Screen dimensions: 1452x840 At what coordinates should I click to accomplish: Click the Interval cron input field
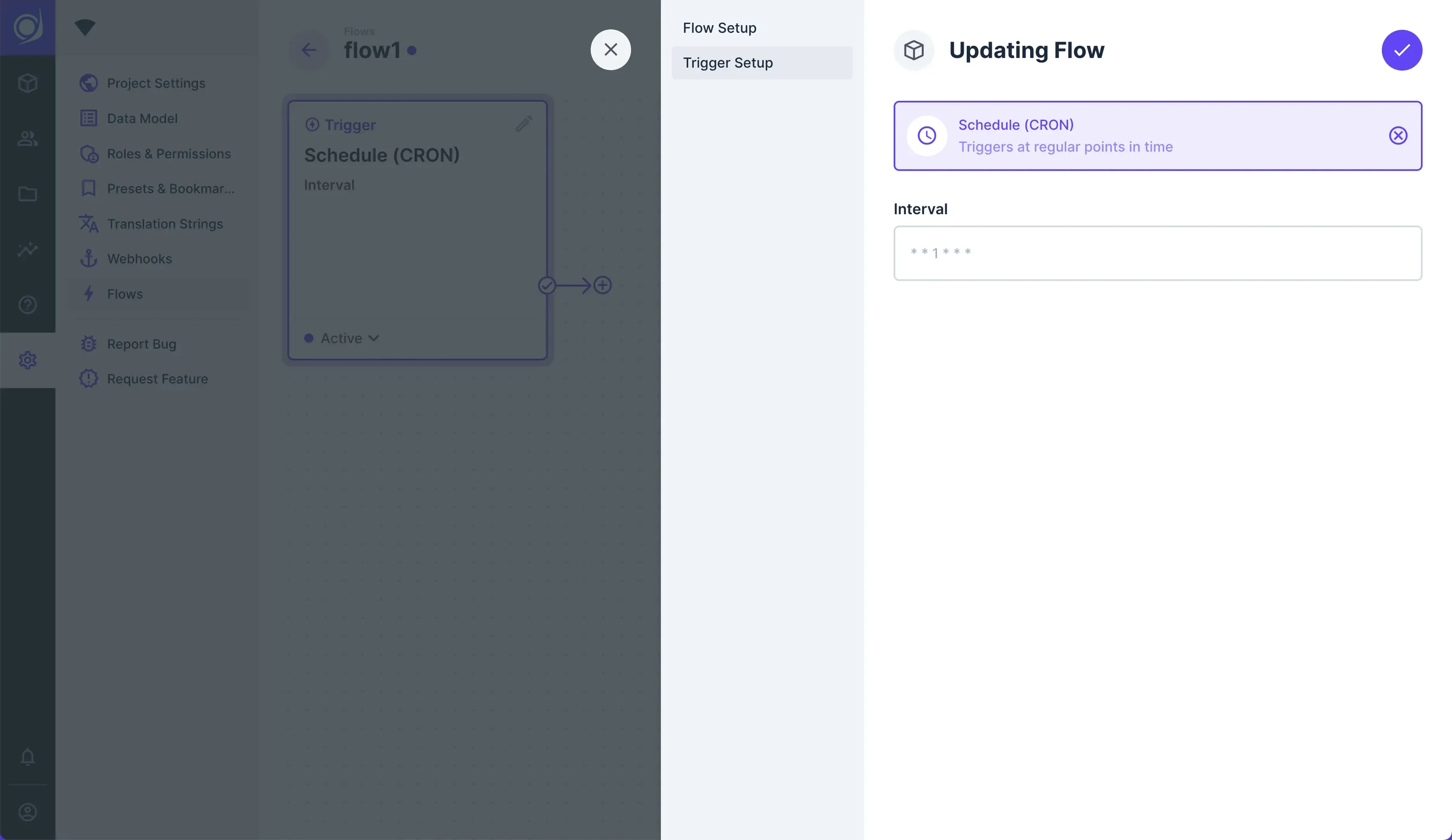pyautogui.click(x=1157, y=253)
